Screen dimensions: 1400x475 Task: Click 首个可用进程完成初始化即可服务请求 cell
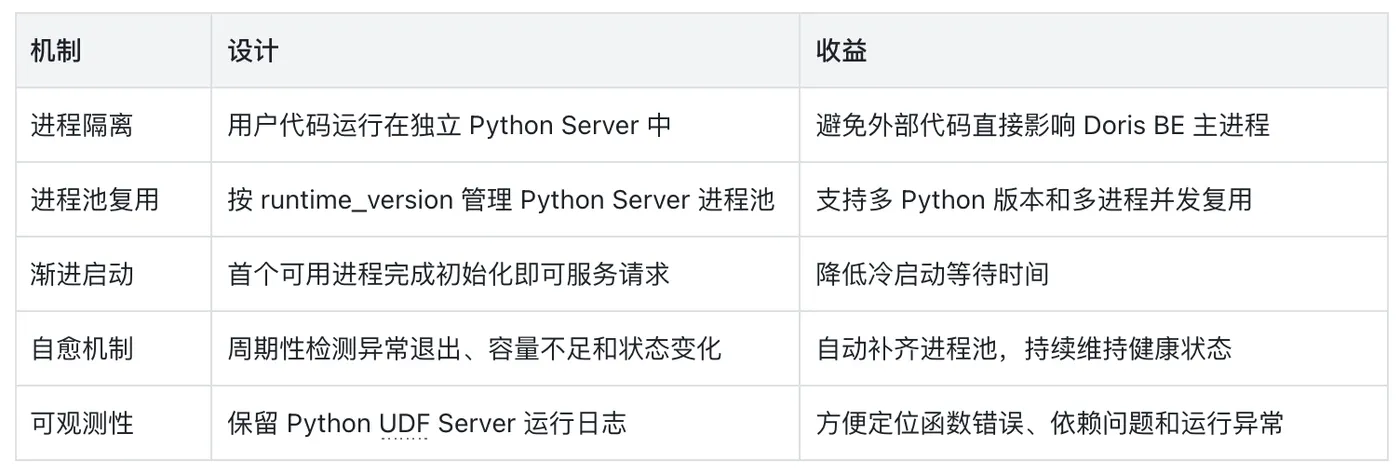[505, 274]
